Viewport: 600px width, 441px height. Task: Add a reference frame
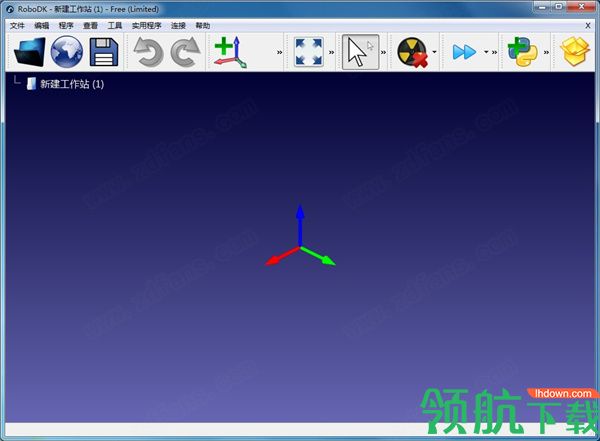point(230,52)
